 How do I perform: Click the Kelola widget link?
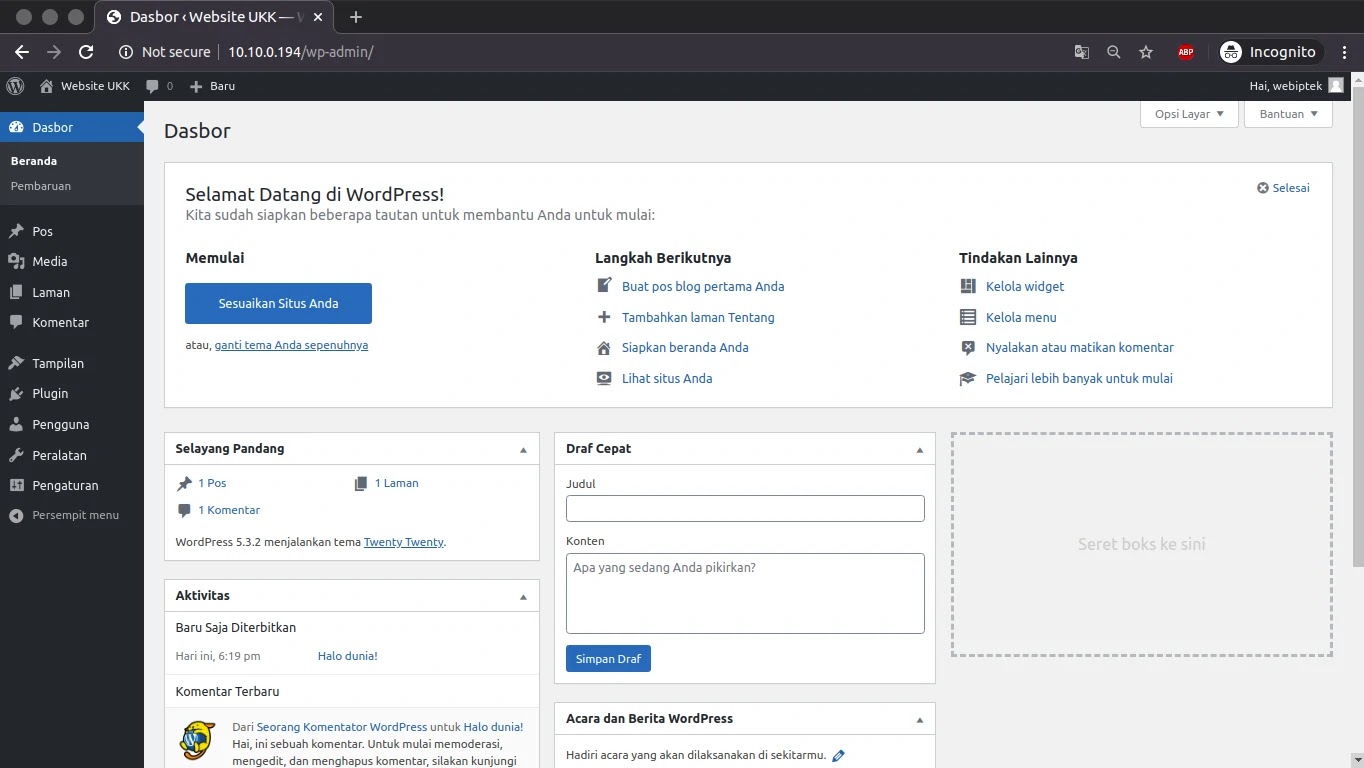(x=1025, y=286)
